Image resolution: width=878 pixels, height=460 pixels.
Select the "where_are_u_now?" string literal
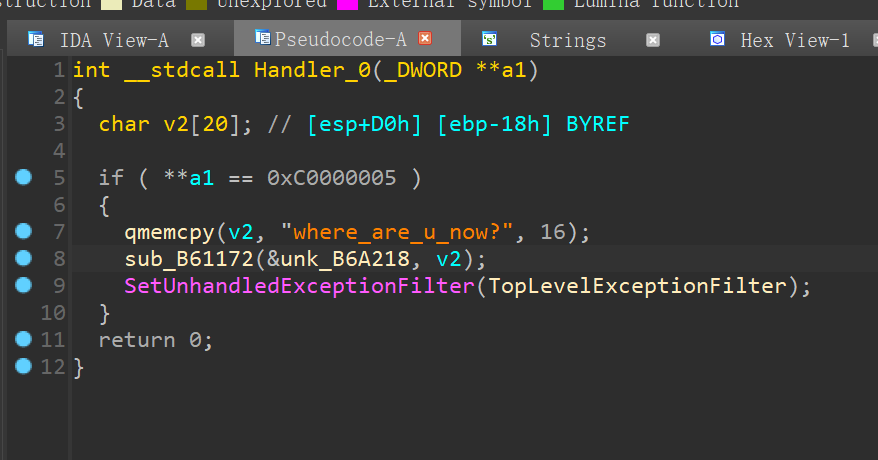(x=397, y=232)
